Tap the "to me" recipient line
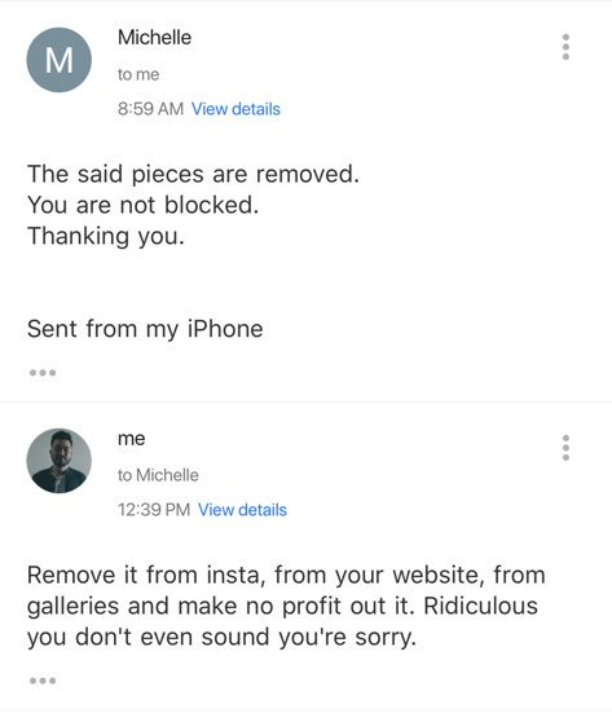The height and width of the screenshot is (712, 612). (x=138, y=75)
